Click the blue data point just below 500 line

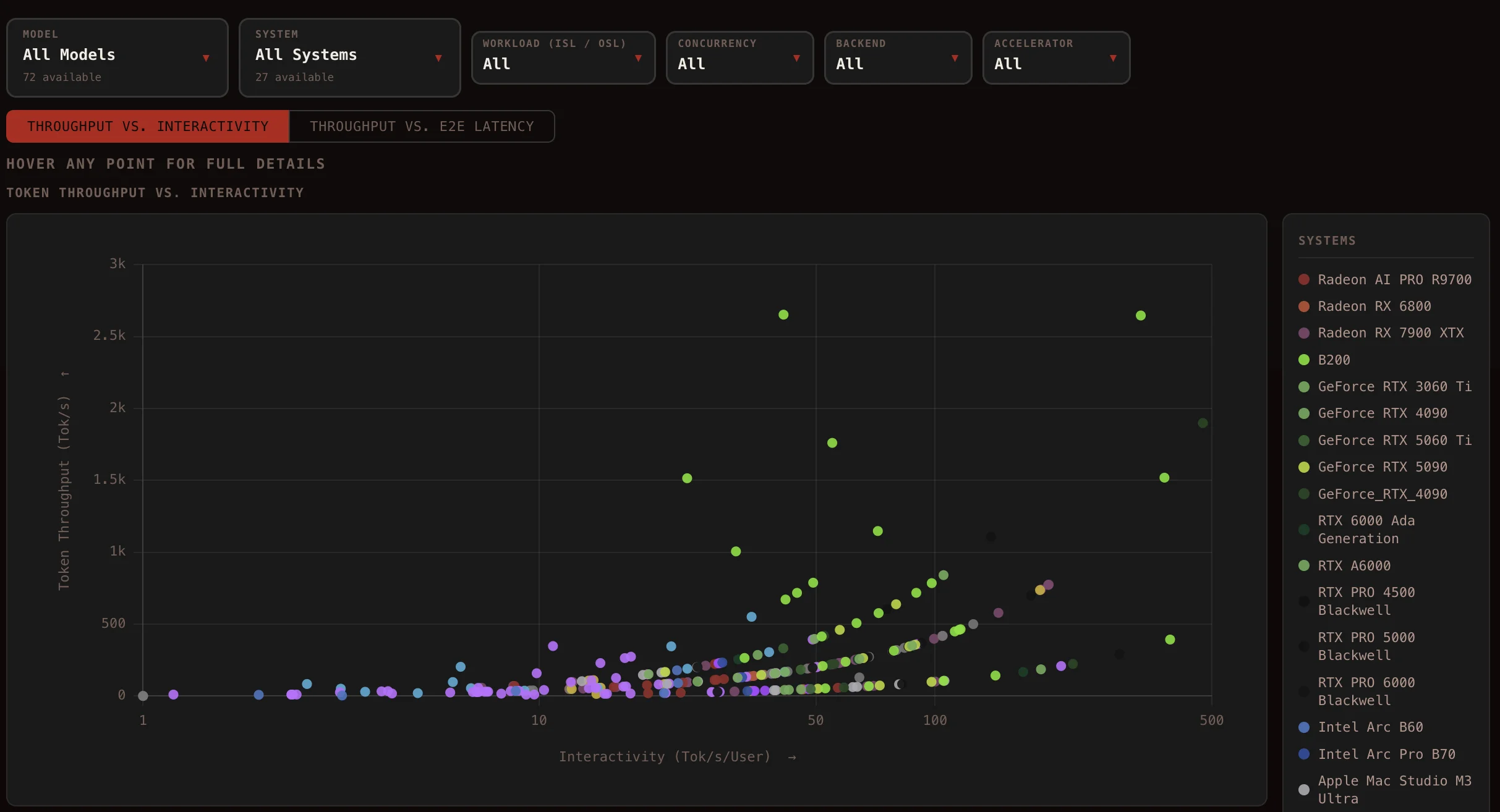[x=751, y=617]
